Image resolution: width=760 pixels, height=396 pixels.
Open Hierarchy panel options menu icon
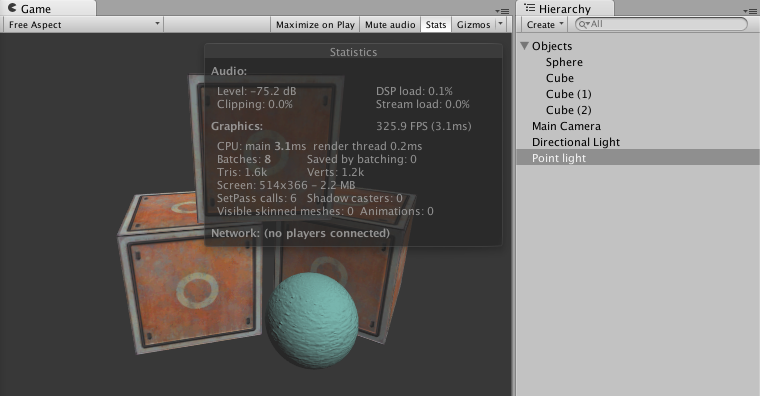click(x=750, y=11)
